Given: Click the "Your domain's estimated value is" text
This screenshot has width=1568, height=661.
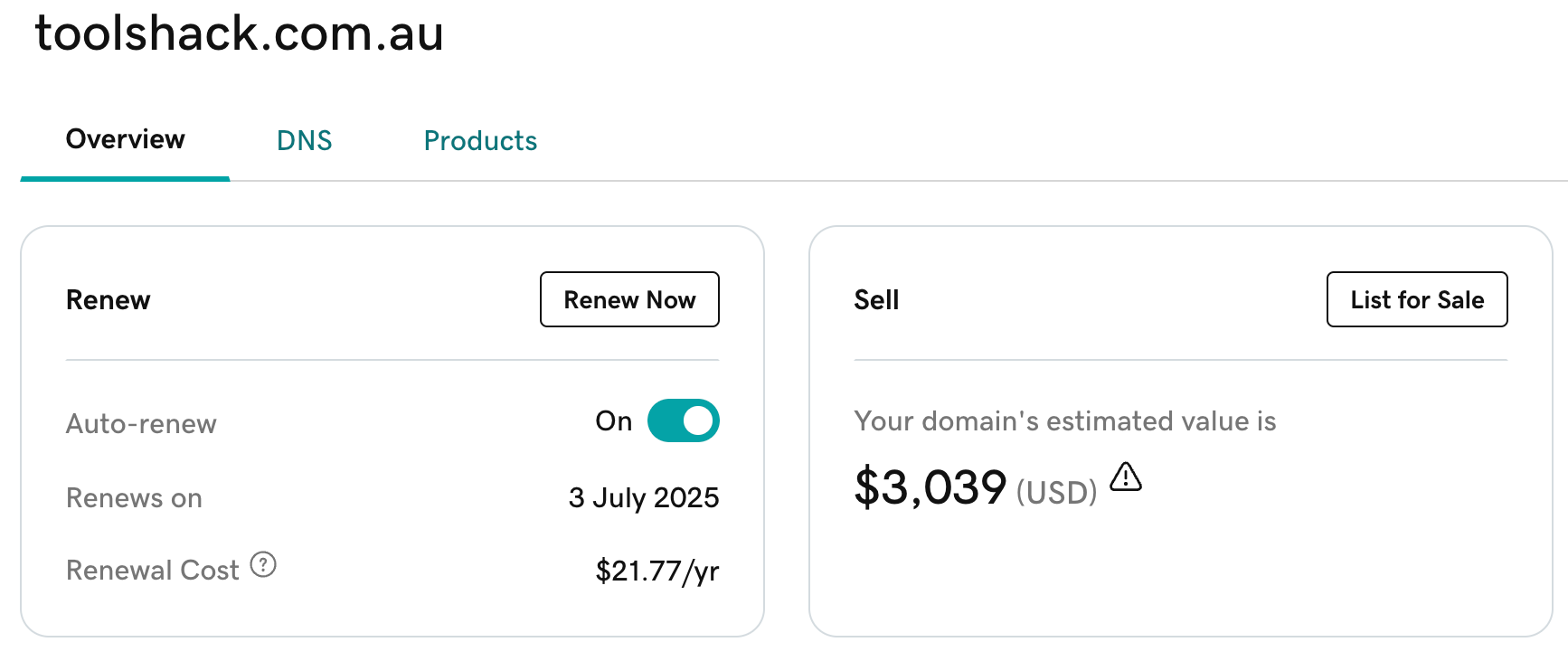Looking at the screenshot, I should tap(1064, 420).
